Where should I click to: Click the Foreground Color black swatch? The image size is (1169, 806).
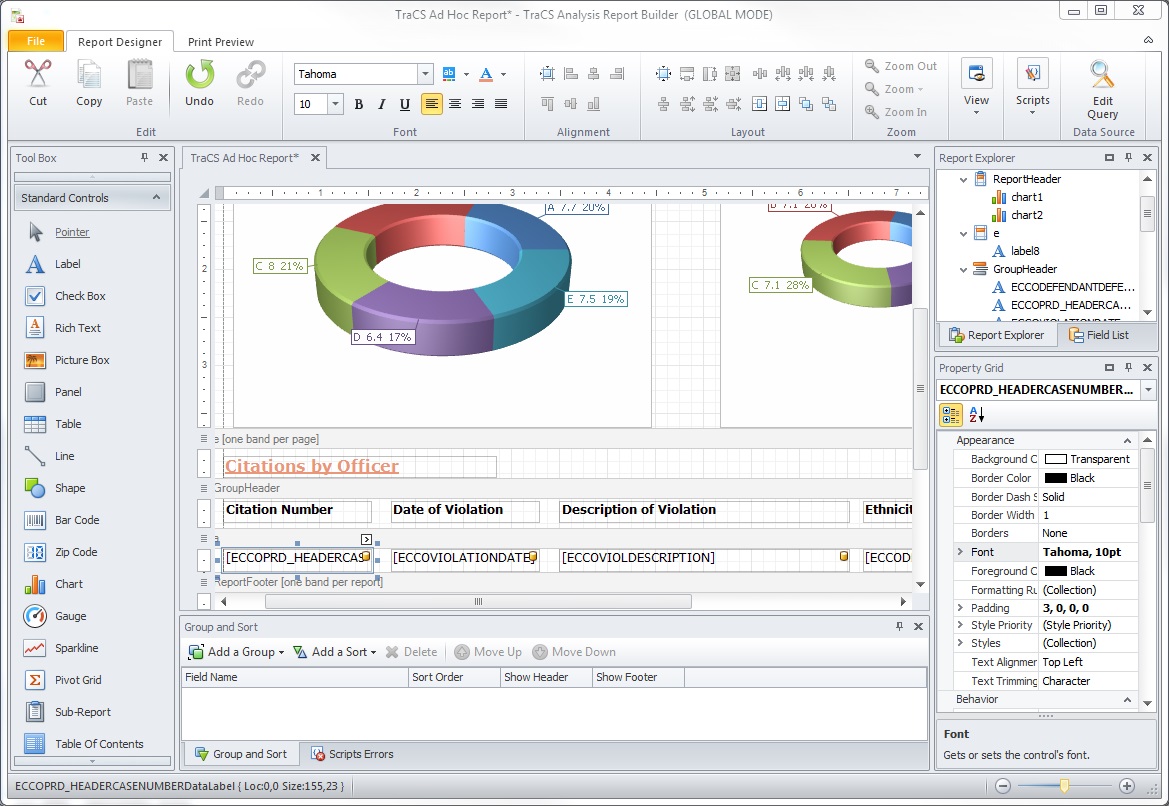pyautogui.click(x=1055, y=571)
